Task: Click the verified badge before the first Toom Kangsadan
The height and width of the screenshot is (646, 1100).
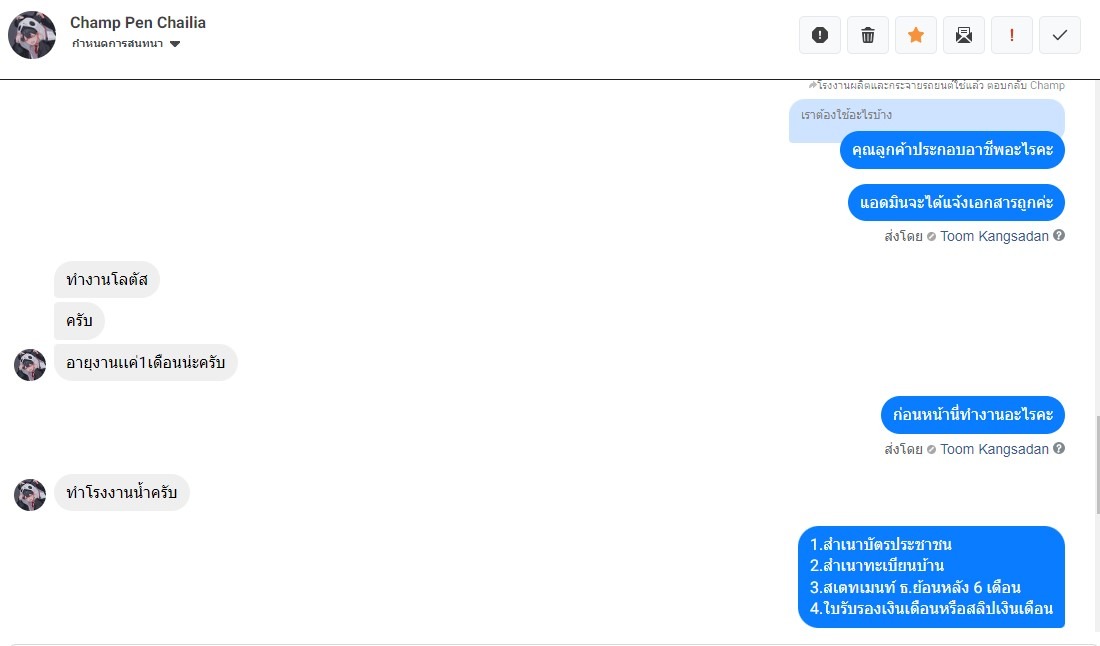Action: [931, 237]
